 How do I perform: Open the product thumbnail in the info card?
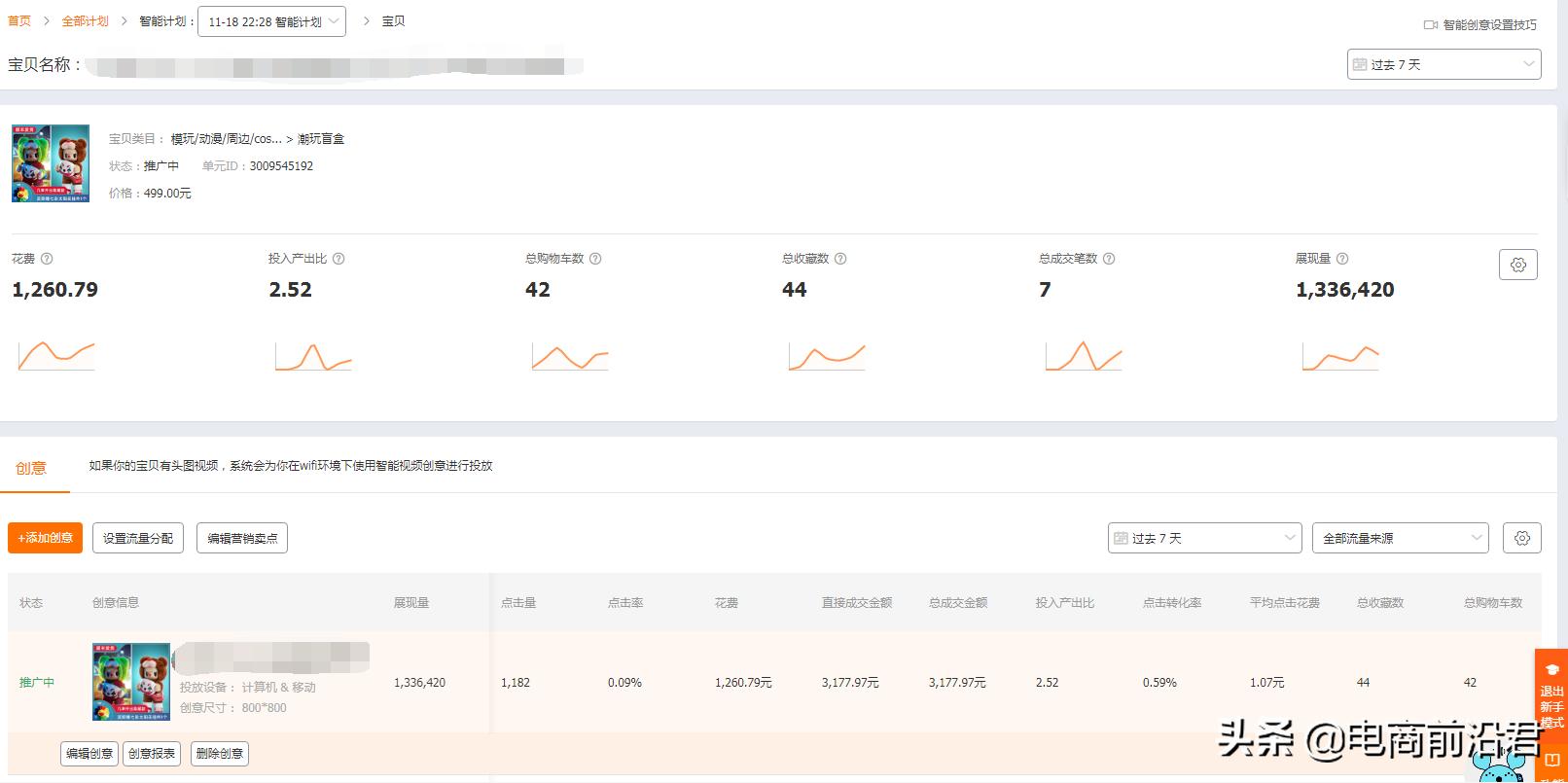(51, 163)
